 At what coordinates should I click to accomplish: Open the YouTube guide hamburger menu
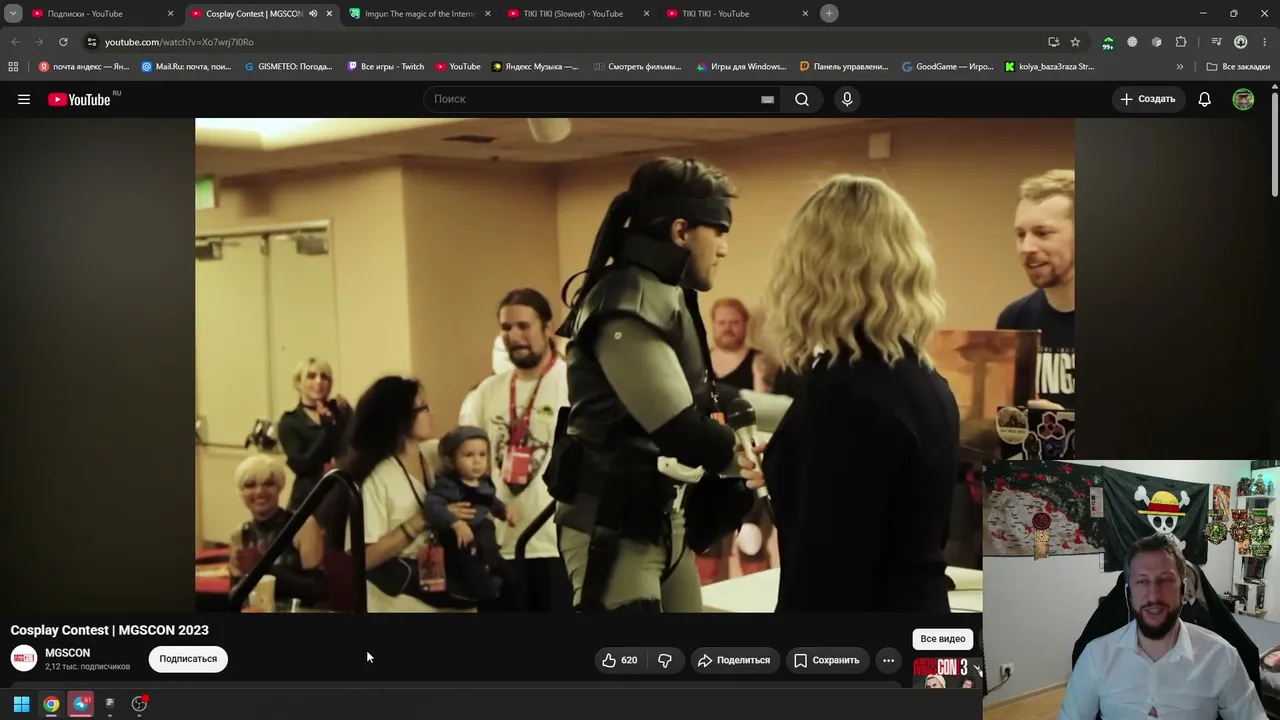pos(24,99)
